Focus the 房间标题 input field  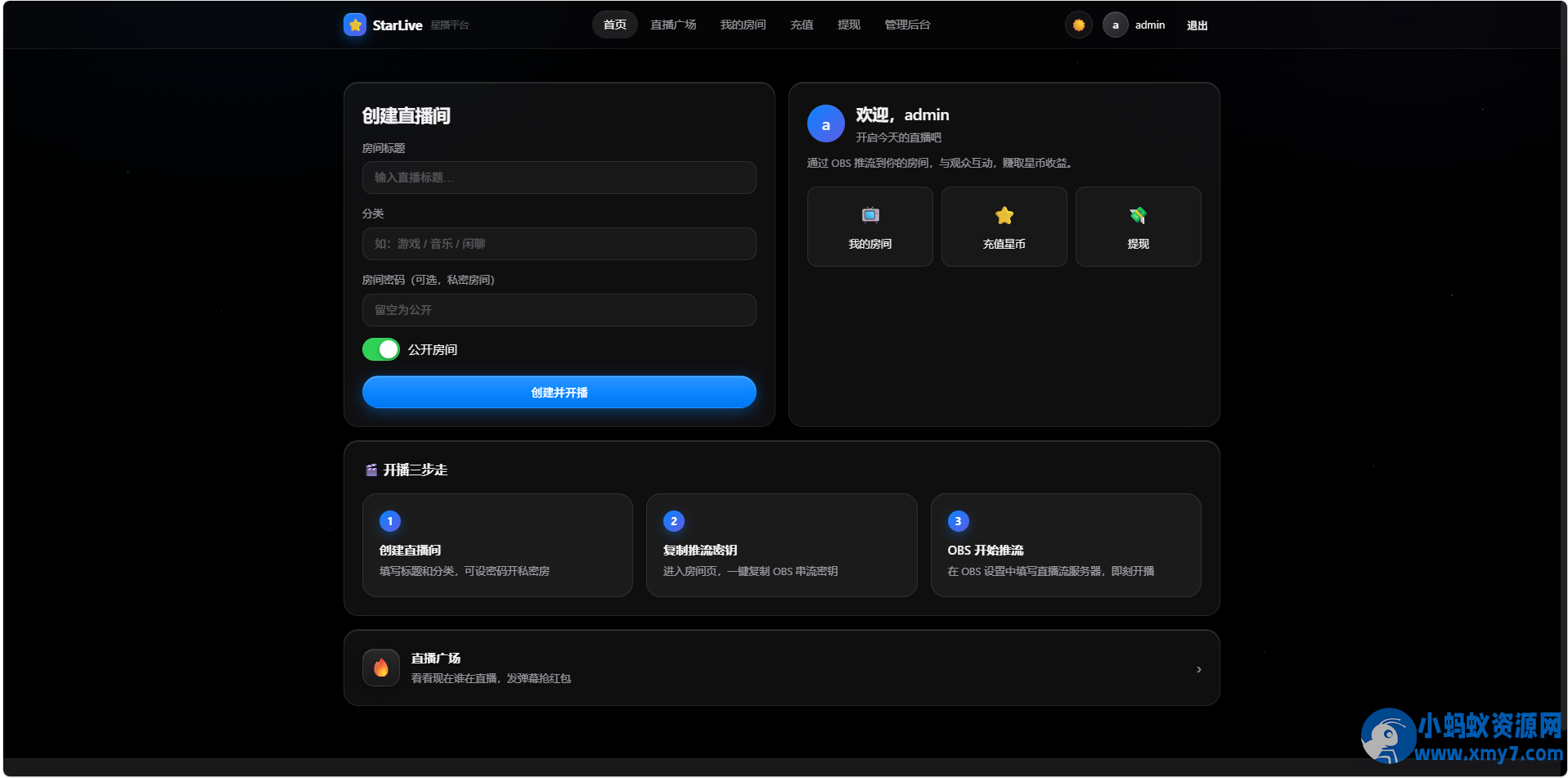[x=559, y=178]
